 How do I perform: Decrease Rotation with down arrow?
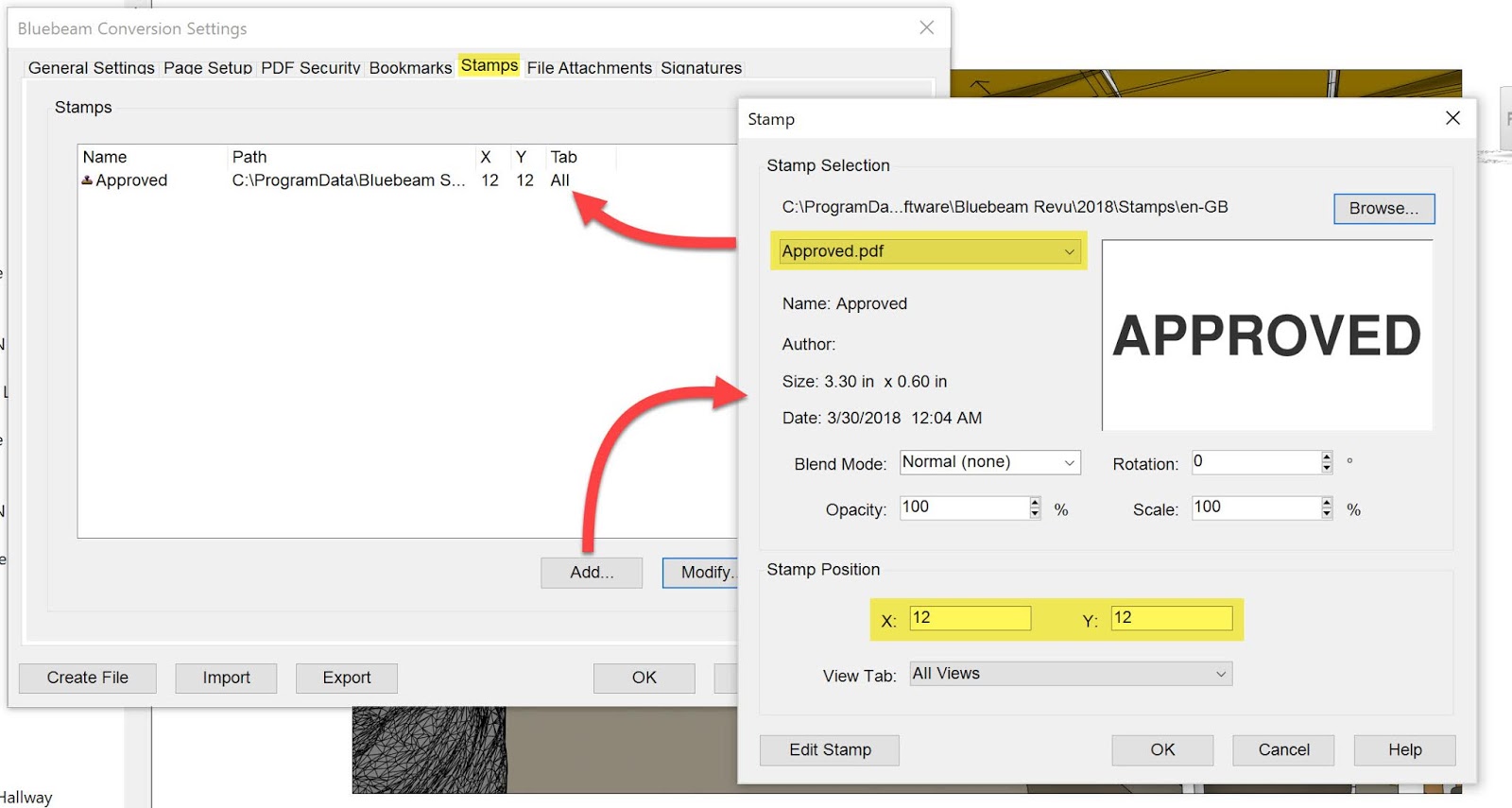pyautogui.click(x=1327, y=468)
